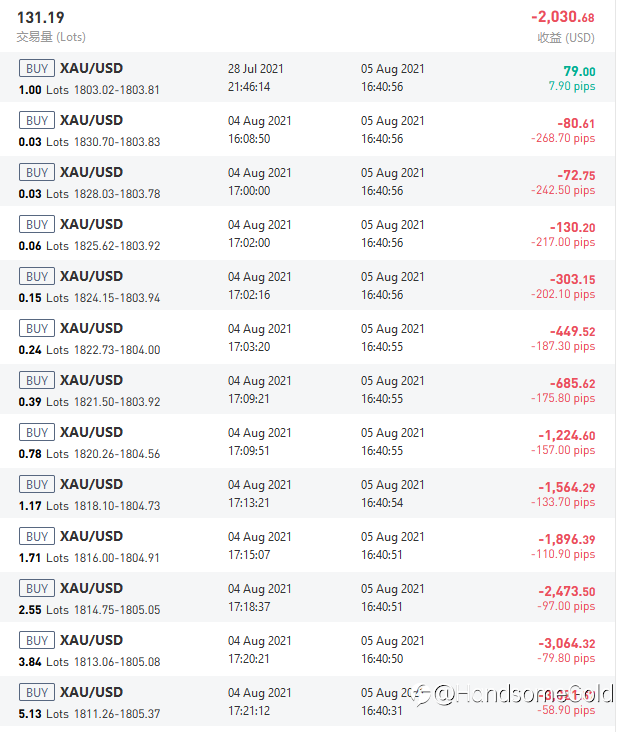Click BUY badge on the 0.15 Lots trade
Screen dimensions: 620x732
click(x=37, y=276)
